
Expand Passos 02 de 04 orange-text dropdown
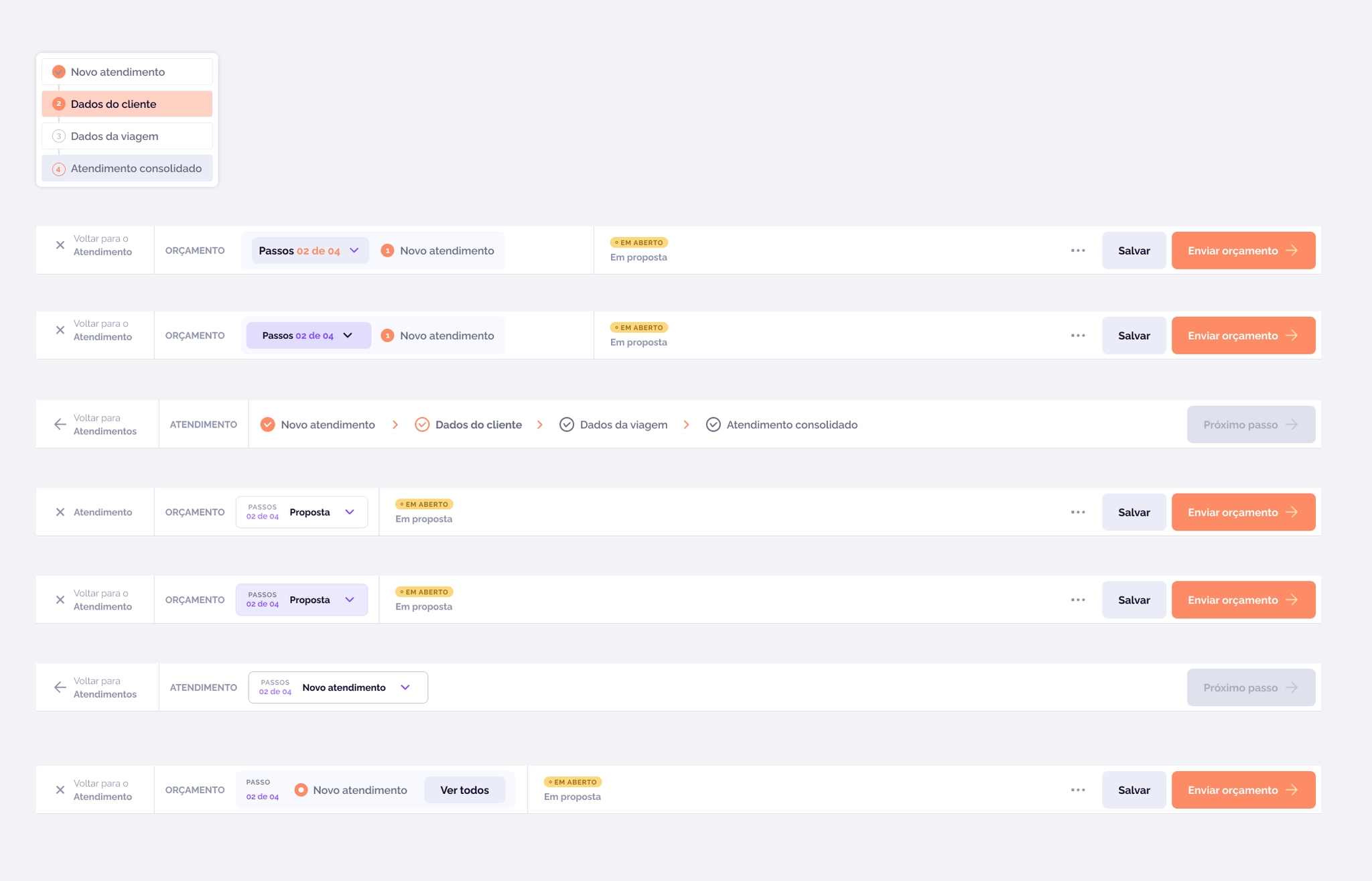pos(310,251)
